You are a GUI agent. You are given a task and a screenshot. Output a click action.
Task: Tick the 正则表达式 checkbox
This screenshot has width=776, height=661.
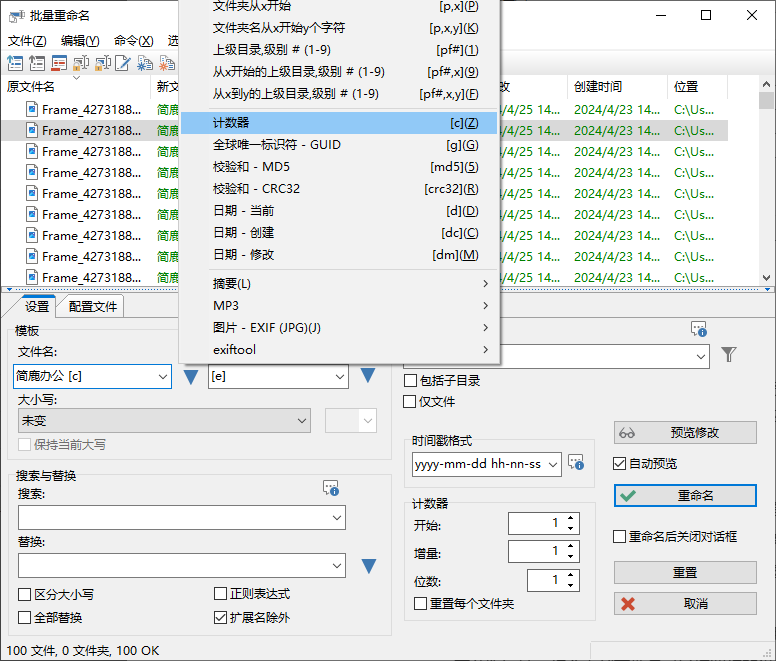(220, 594)
